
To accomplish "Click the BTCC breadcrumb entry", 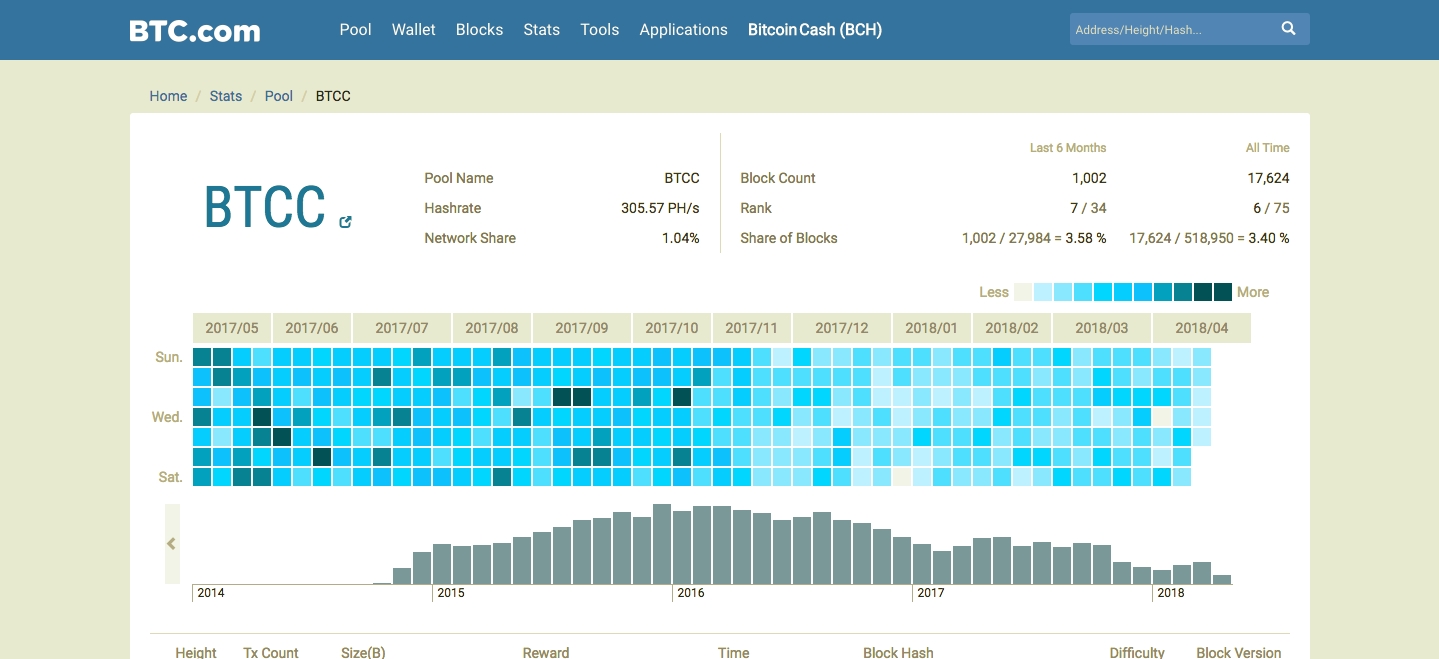I will (x=333, y=96).
